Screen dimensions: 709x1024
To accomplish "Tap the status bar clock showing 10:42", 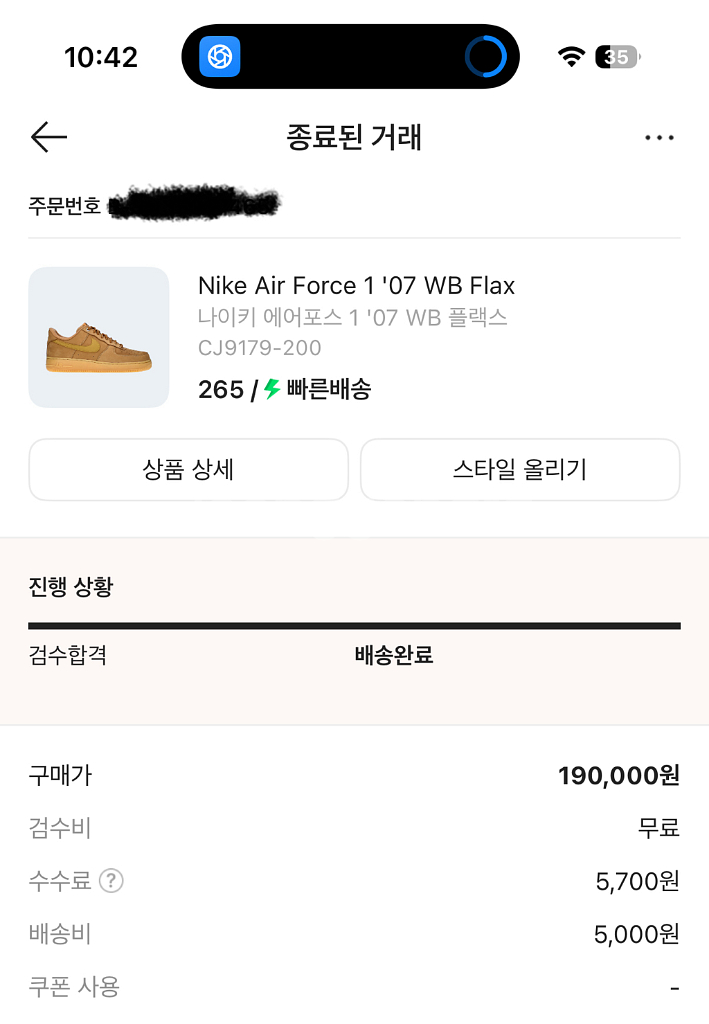I will click(x=101, y=57).
